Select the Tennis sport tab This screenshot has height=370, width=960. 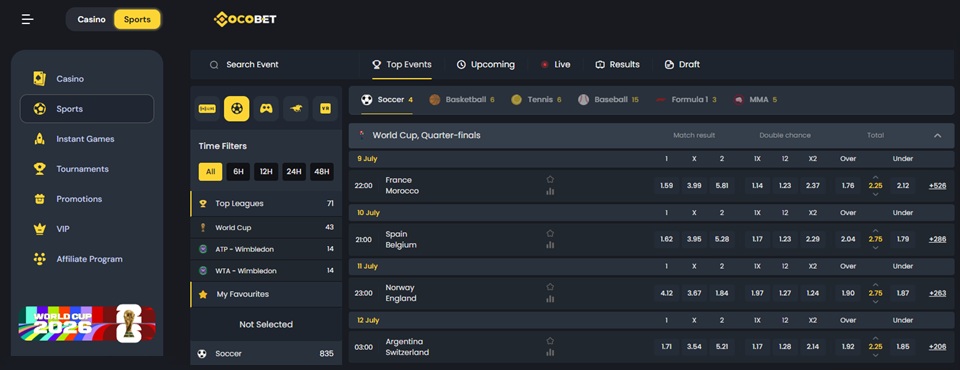(536, 100)
